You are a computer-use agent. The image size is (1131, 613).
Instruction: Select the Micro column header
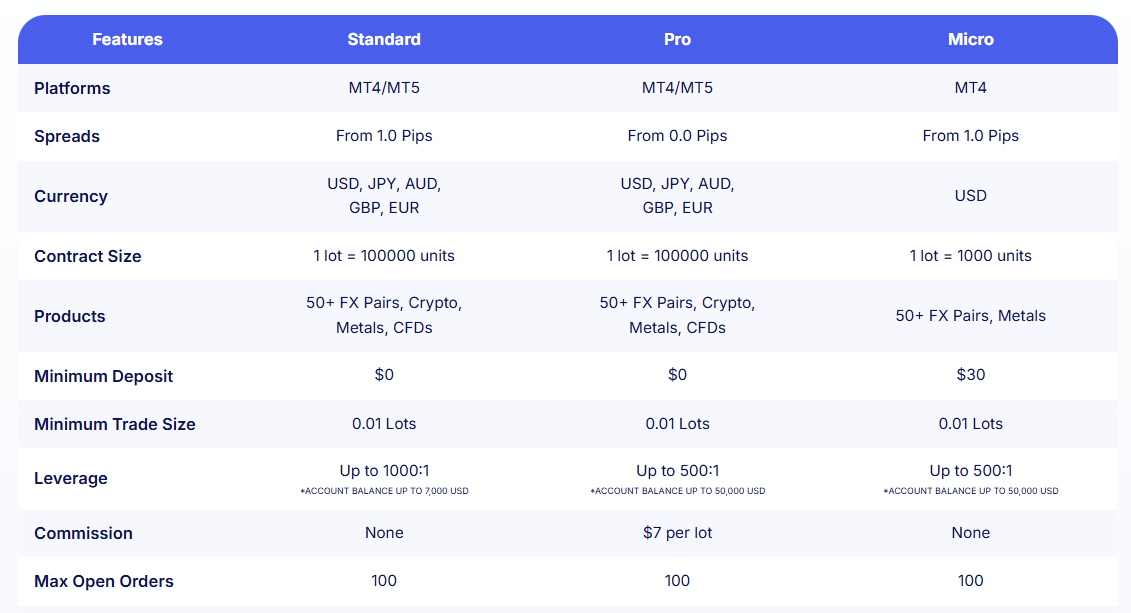tap(970, 40)
